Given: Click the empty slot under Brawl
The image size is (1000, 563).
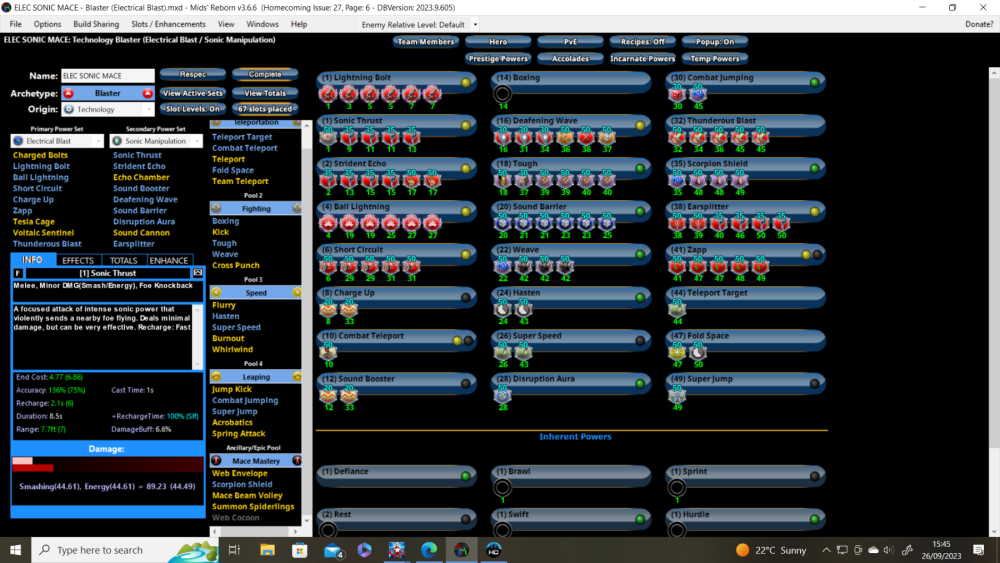Looking at the screenshot, I should pyautogui.click(x=503, y=487).
